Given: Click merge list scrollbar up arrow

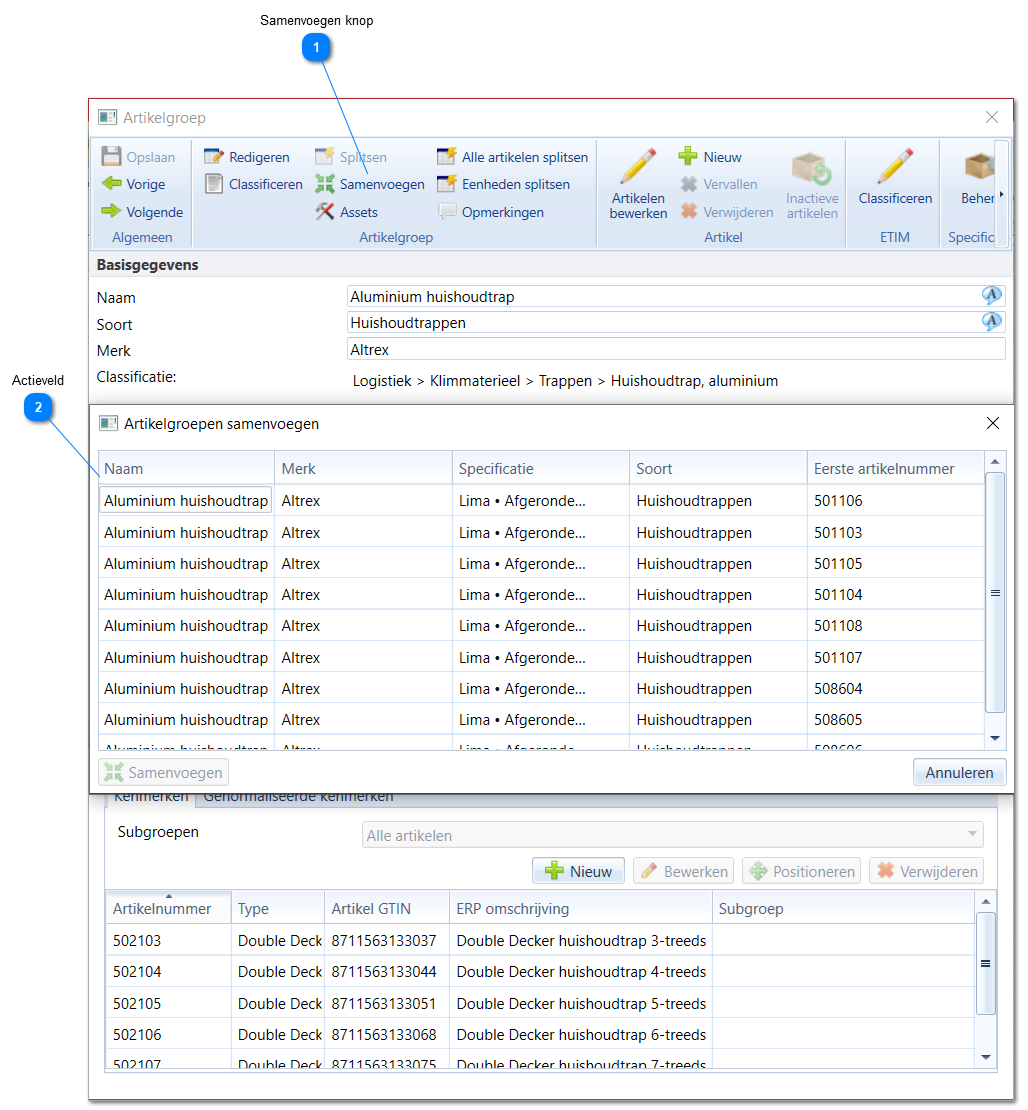Looking at the screenshot, I should point(995,462).
